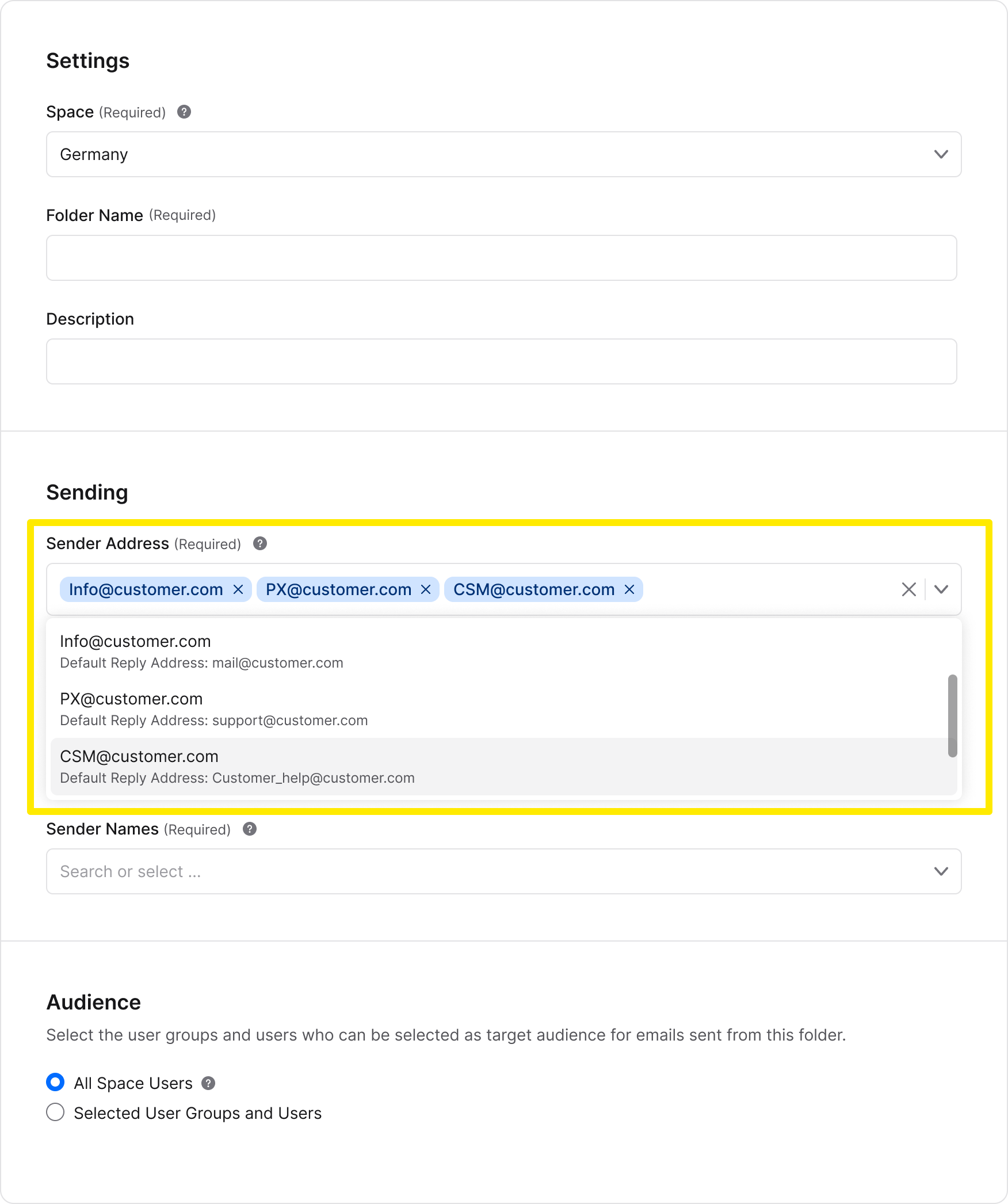Click the Description input field
1008x1204 pixels.
[501, 361]
